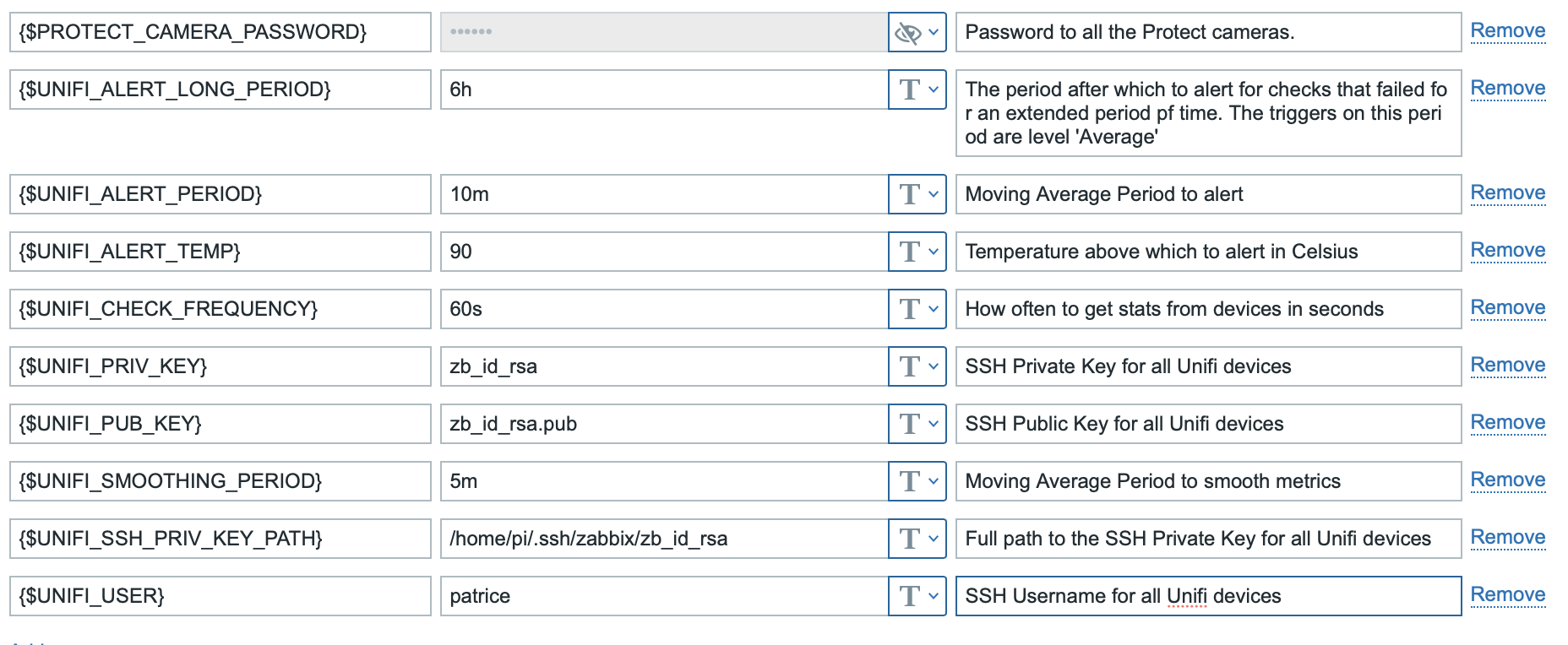Click the {$UNIFI_ALERT_TEMP} macro name field

(220, 252)
